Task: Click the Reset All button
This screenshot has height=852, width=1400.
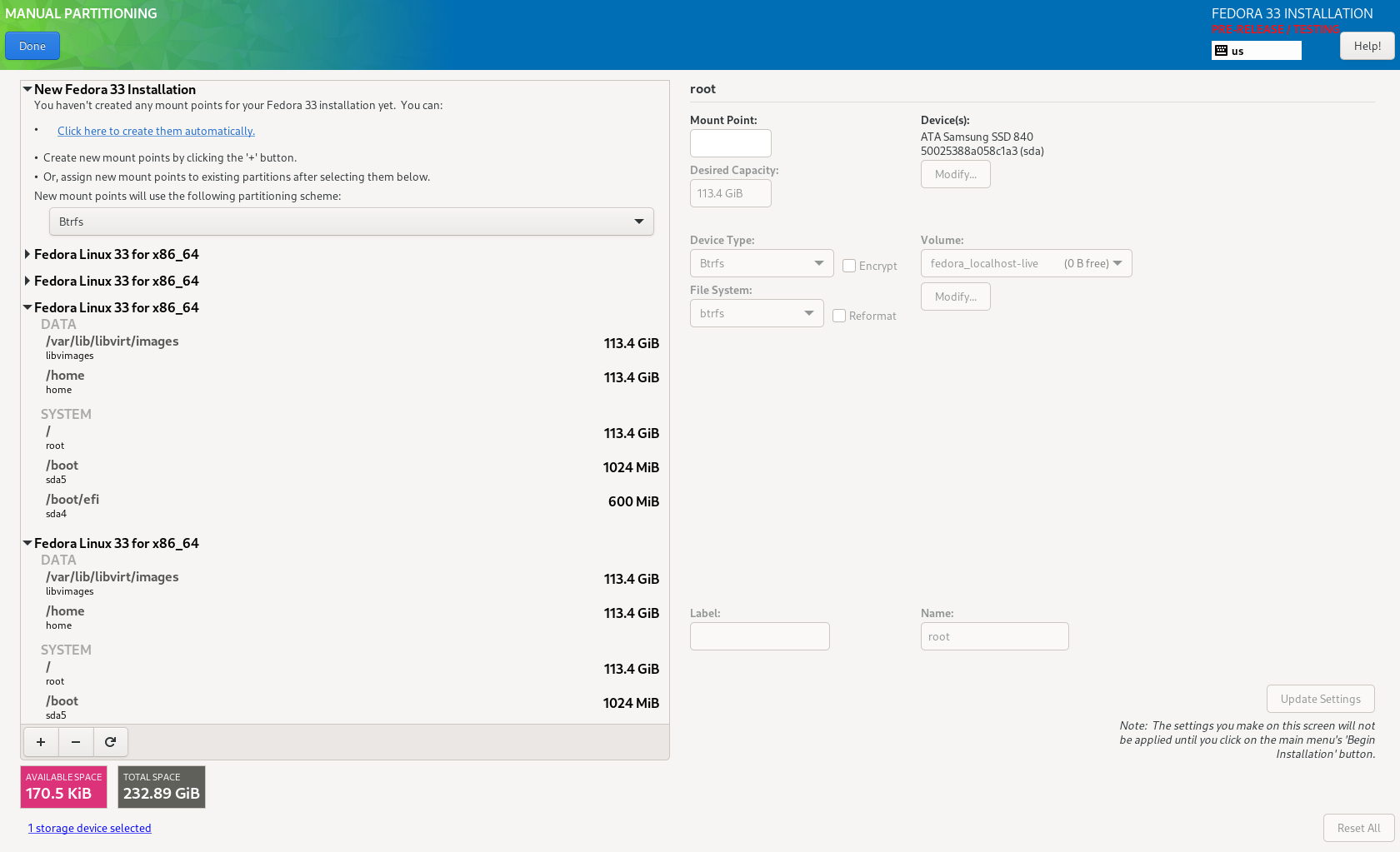Action: pos(1358,828)
